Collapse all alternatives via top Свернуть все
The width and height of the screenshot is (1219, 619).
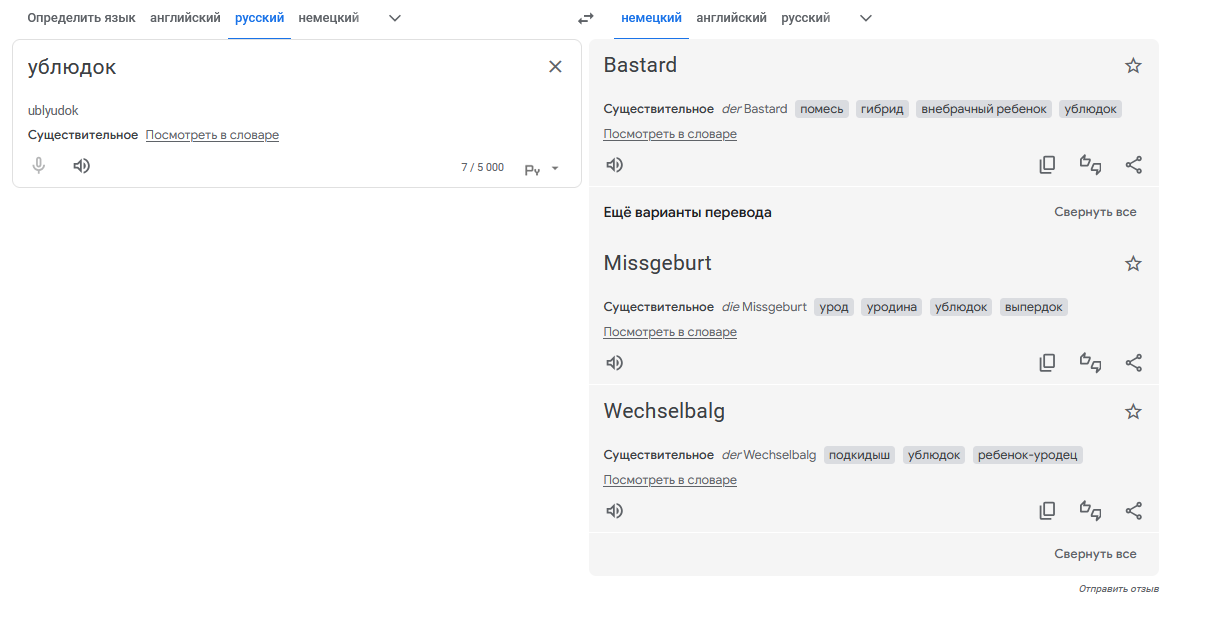(x=1095, y=212)
